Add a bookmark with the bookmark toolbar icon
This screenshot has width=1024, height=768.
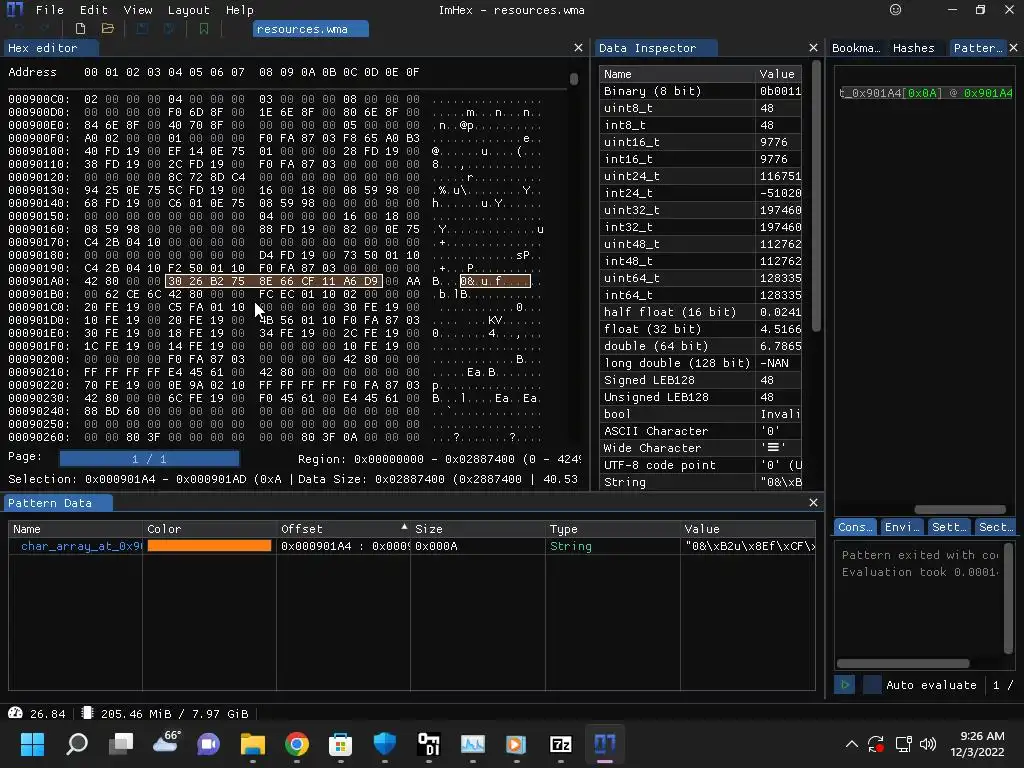(x=204, y=29)
